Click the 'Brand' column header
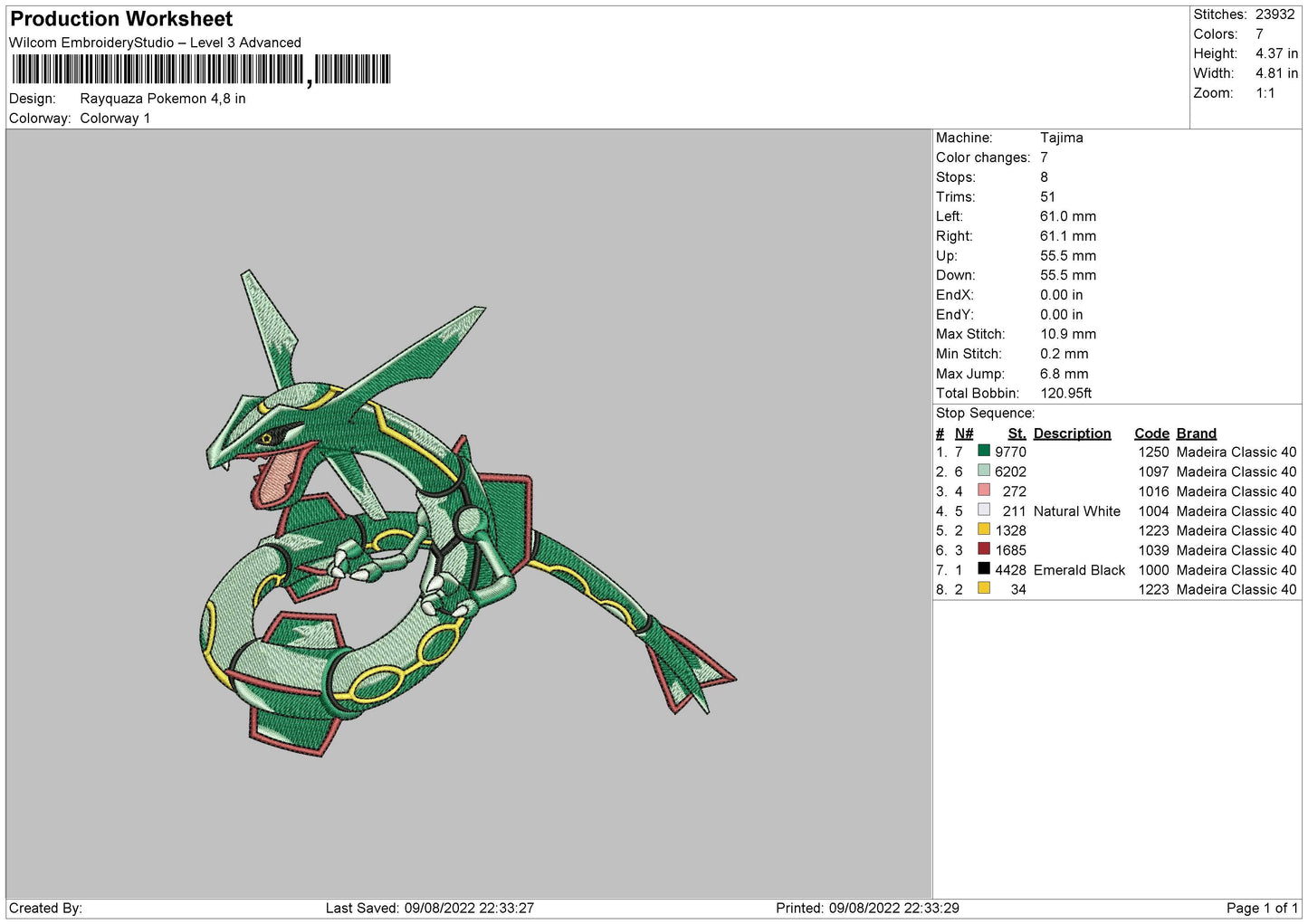The width and height of the screenshot is (1308, 924). pyautogui.click(x=1196, y=433)
